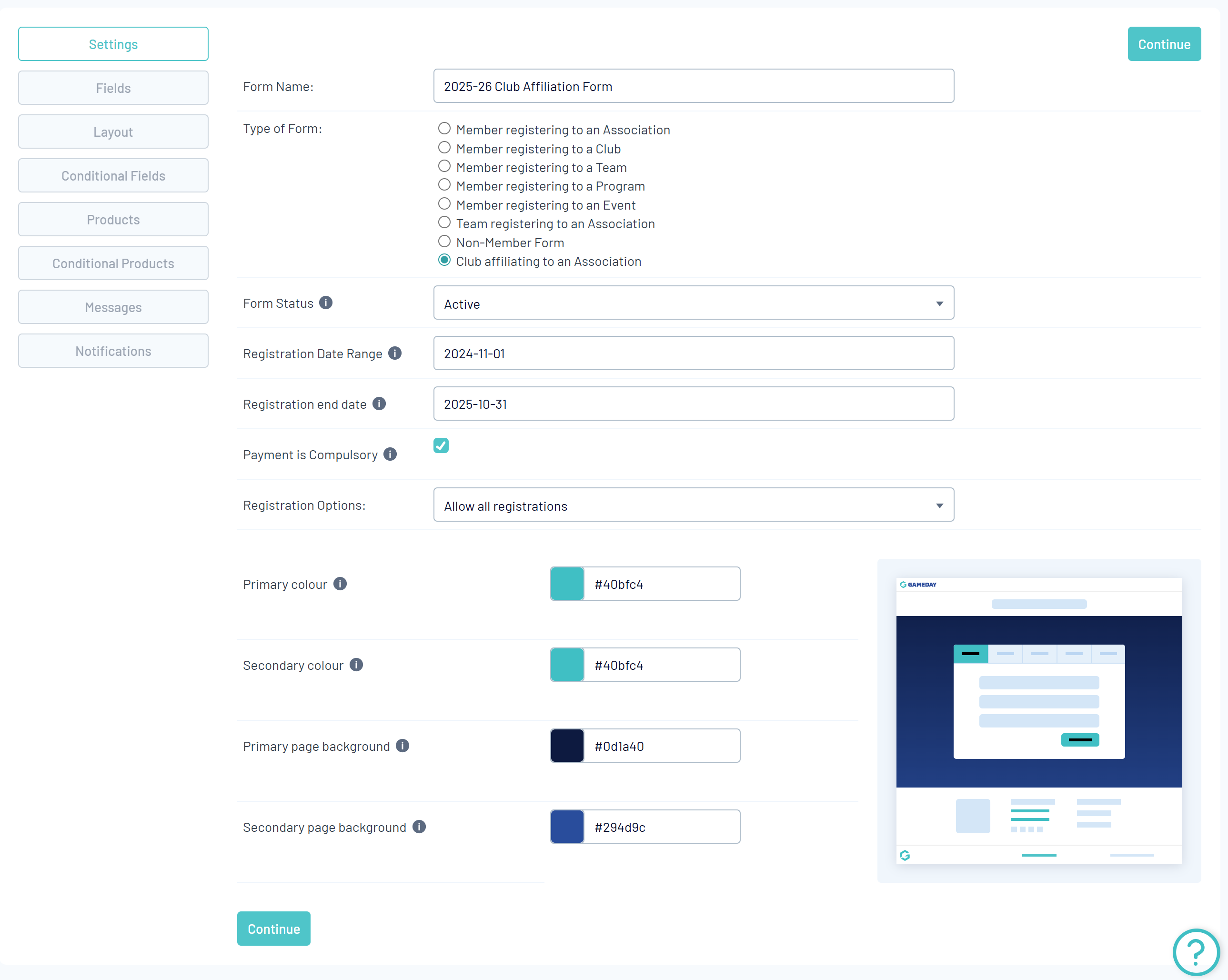Select Member registering to a Club radio
Screen dimensions: 1228x980
[x=444, y=148]
